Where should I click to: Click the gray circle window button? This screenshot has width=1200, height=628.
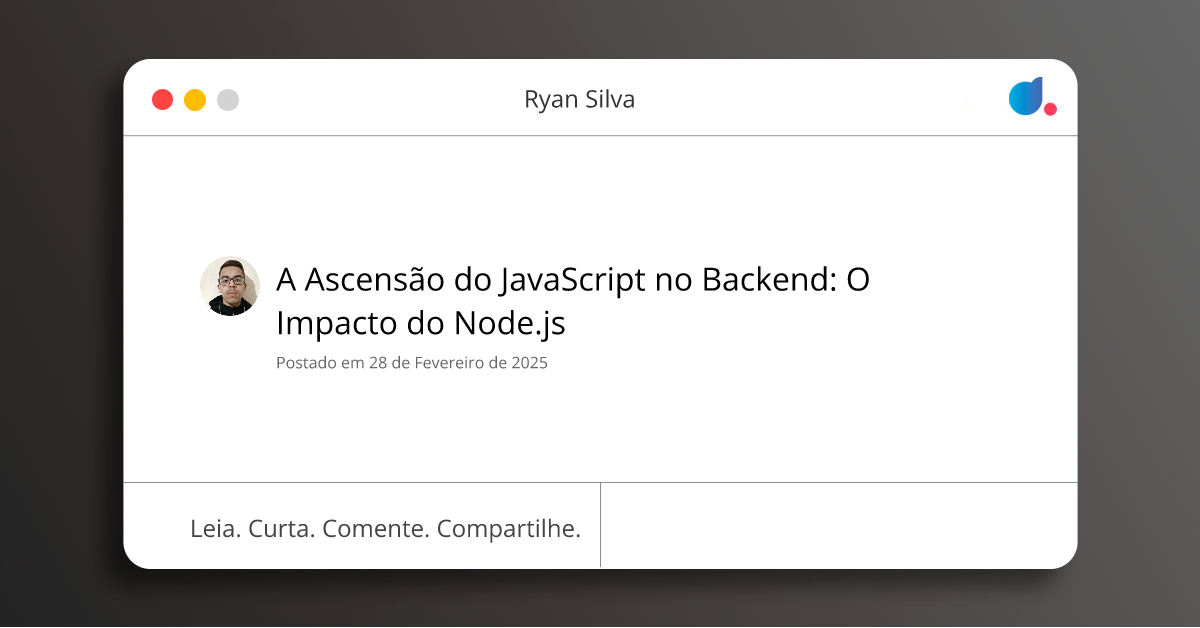pyautogui.click(x=228, y=100)
